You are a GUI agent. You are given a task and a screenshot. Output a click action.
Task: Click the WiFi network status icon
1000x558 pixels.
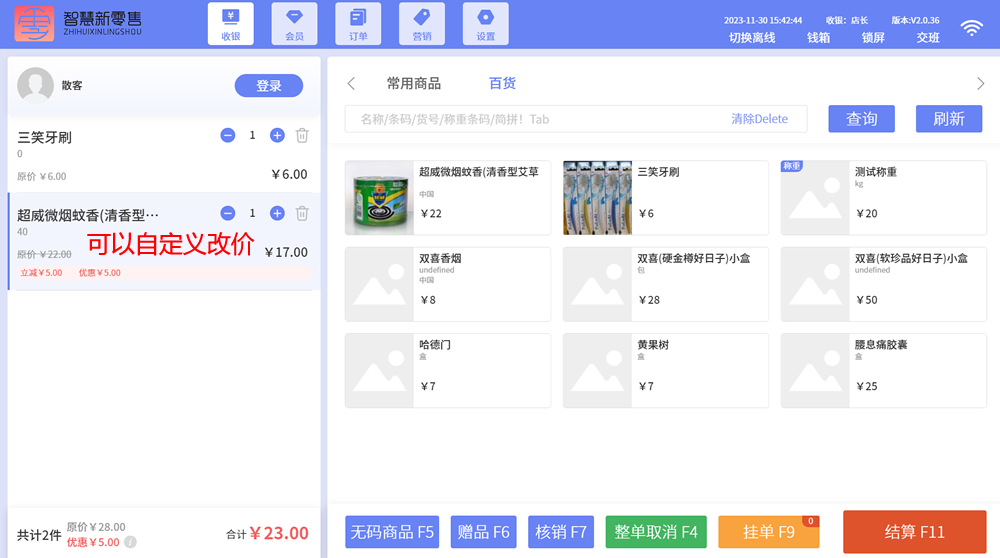point(971,28)
